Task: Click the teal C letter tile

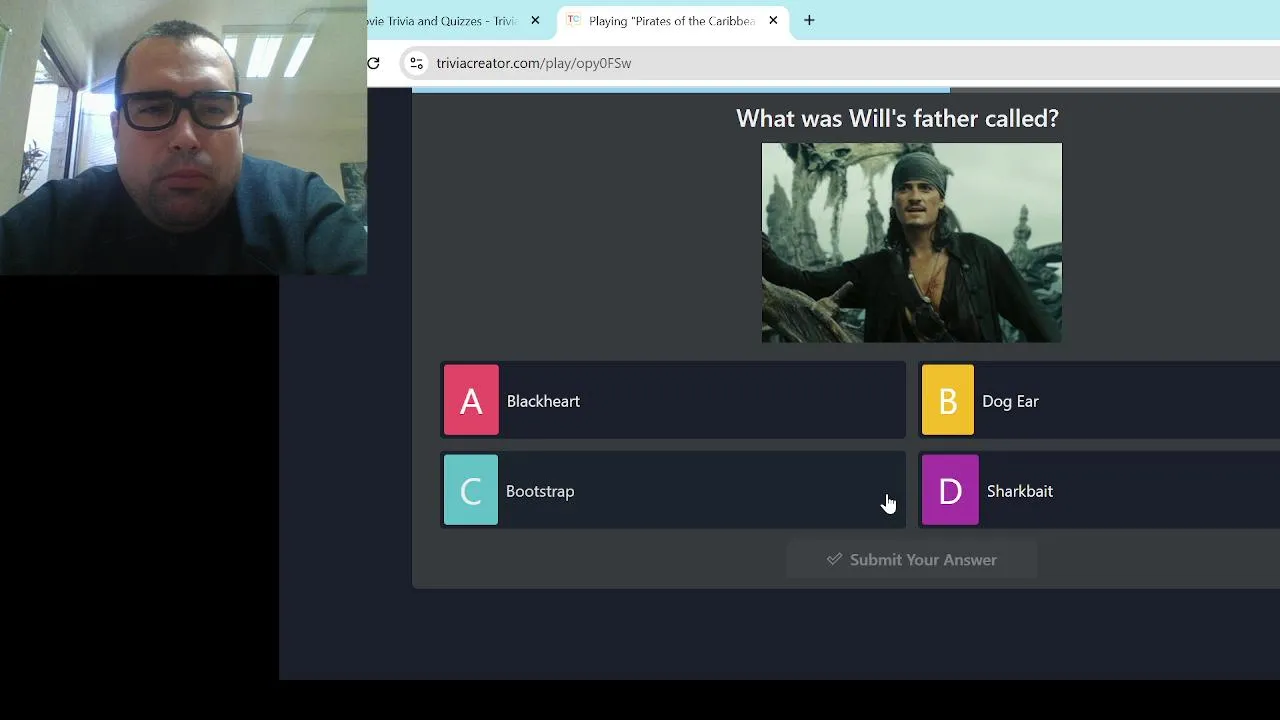Action: pos(471,490)
